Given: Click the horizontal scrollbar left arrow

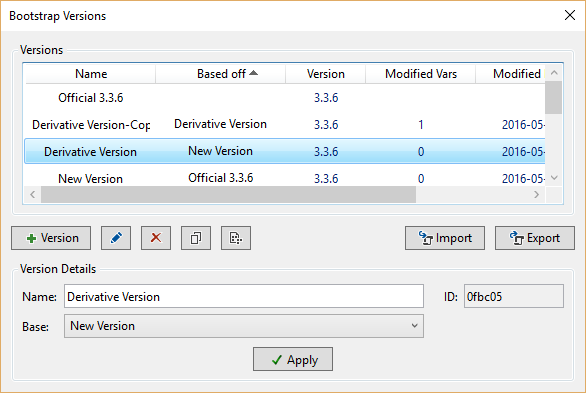Looking at the screenshot, I should [33, 195].
